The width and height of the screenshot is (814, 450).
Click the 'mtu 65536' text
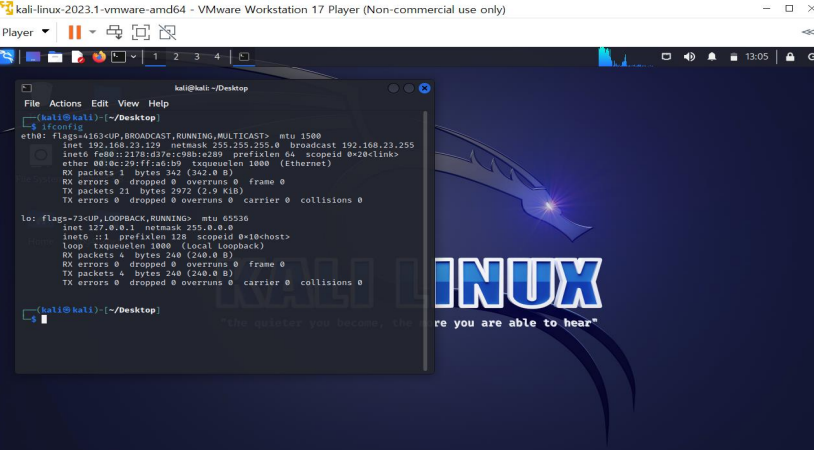pos(225,219)
